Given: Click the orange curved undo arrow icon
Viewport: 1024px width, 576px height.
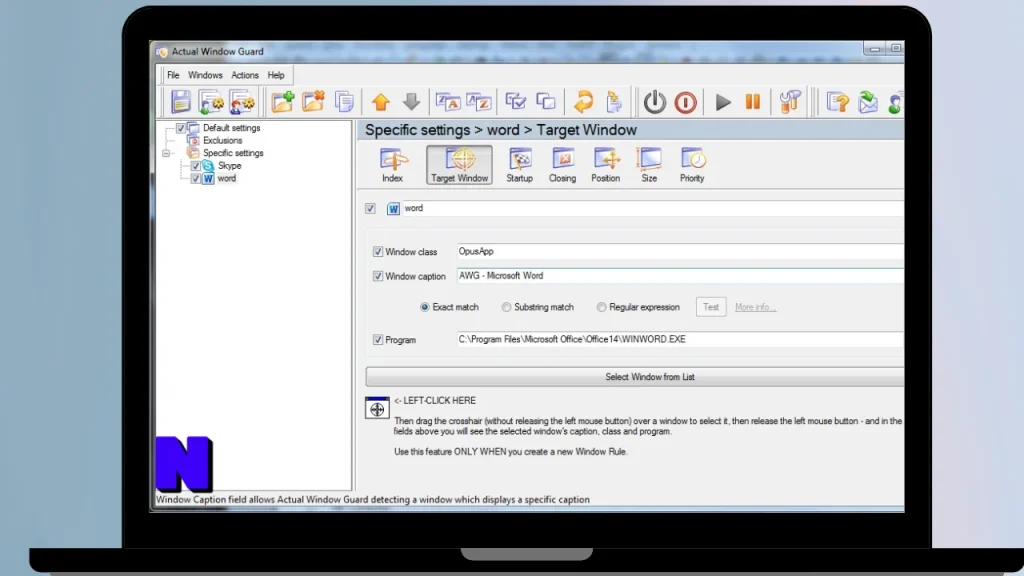Looking at the screenshot, I should pos(583,102).
